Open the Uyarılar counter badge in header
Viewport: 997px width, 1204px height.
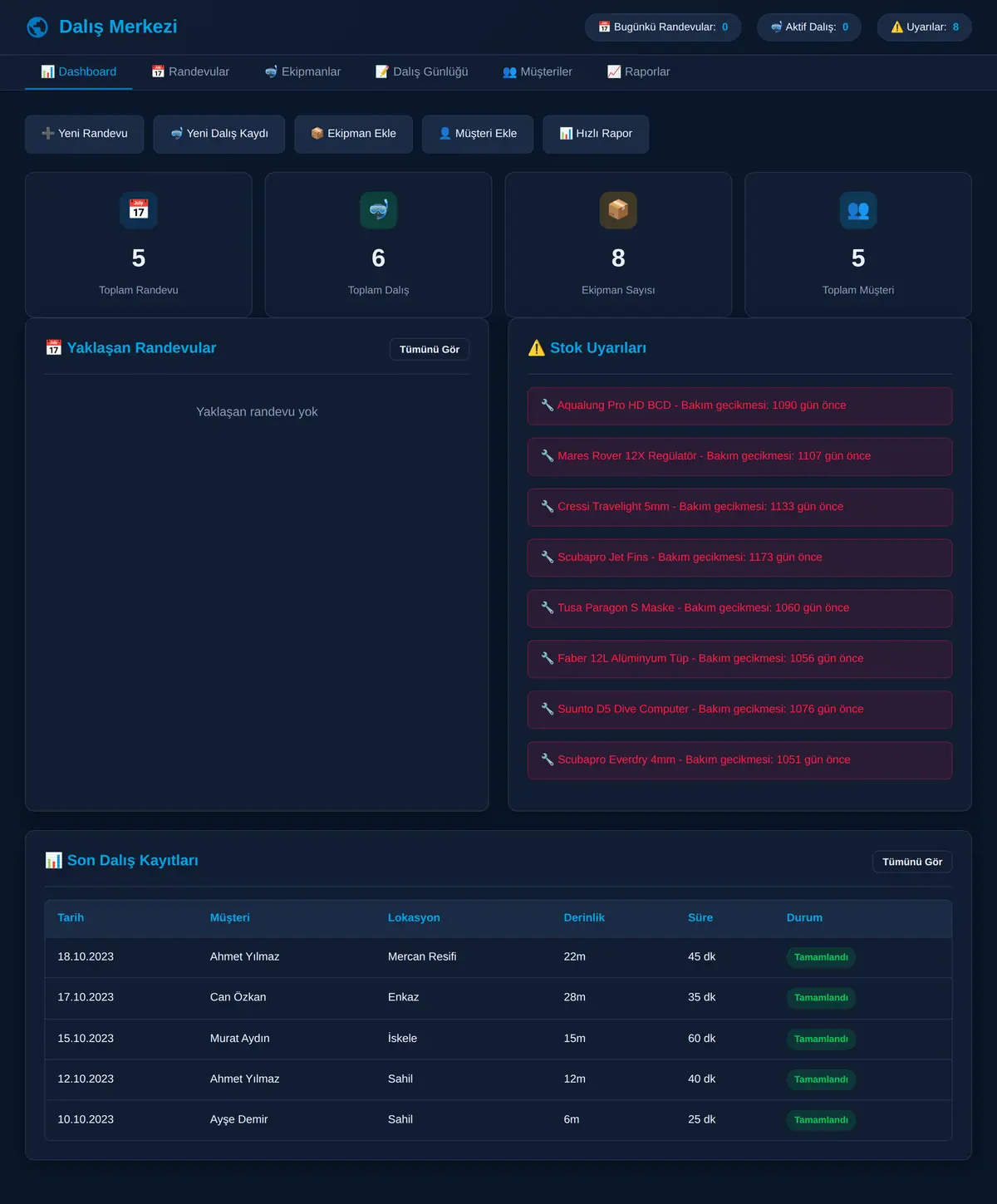(x=925, y=27)
